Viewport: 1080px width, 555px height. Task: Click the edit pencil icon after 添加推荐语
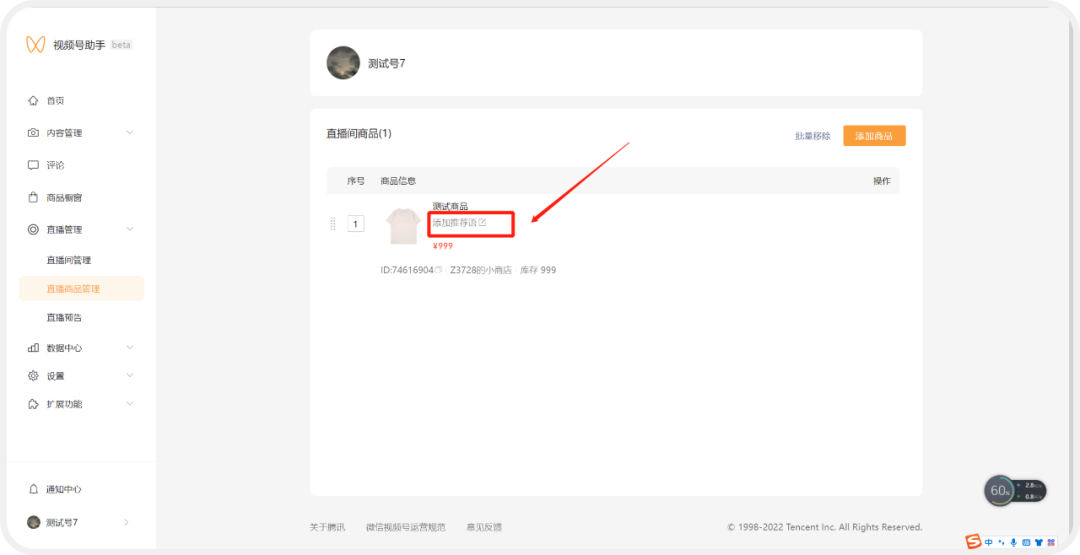point(482,222)
